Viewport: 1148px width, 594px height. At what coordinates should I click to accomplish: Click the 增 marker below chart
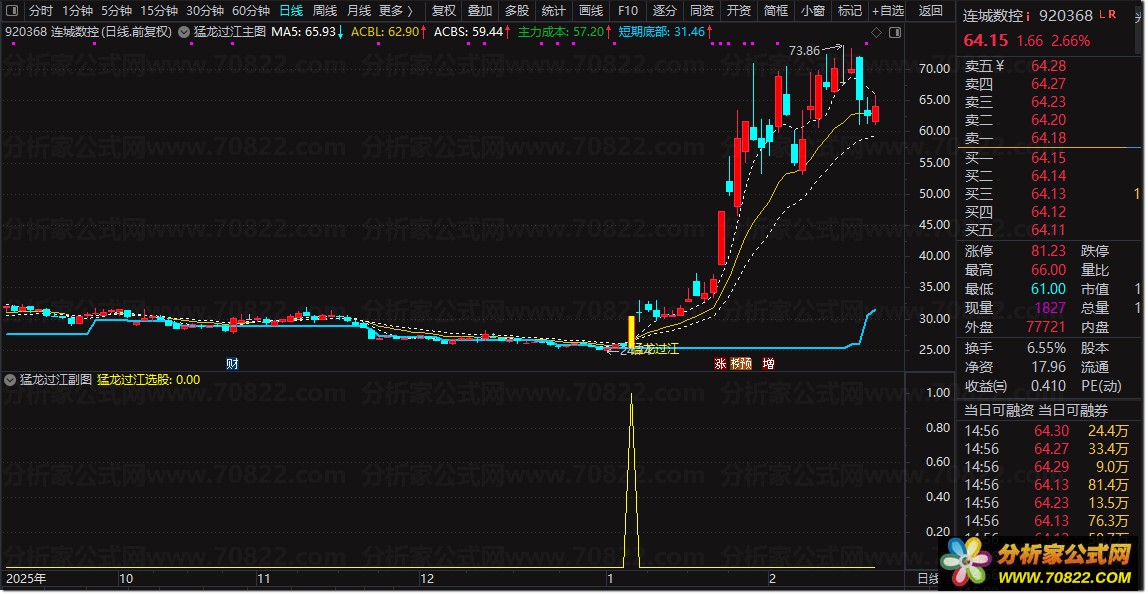pos(768,363)
